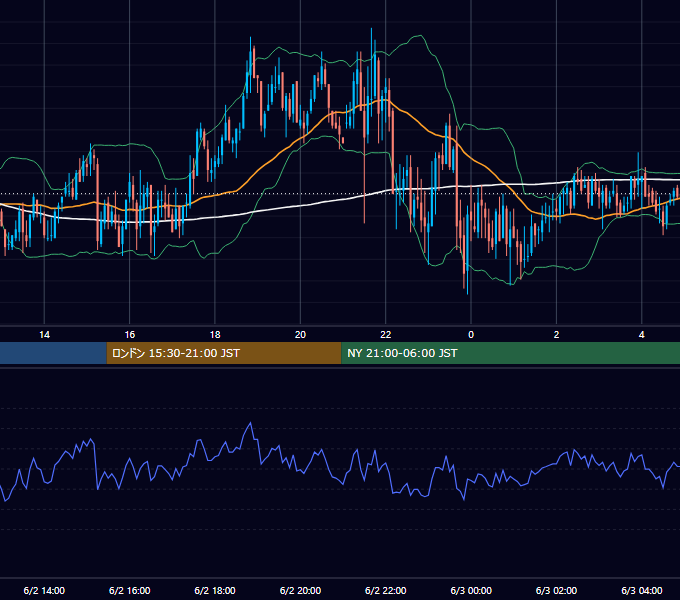Click the 18 hour axis label
The height and width of the screenshot is (600, 680).
coord(215,335)
